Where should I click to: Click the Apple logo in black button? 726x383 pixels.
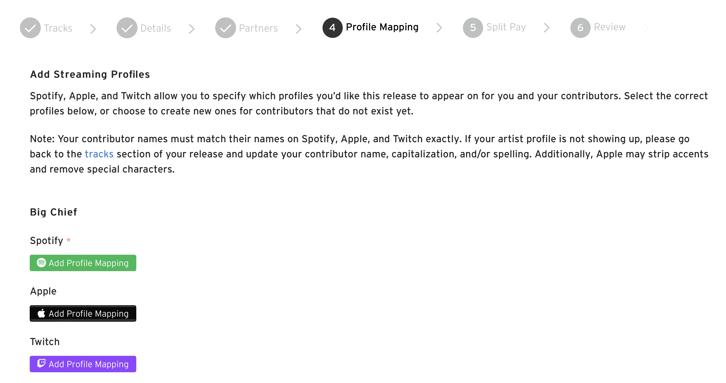click(x=41, y=313)
